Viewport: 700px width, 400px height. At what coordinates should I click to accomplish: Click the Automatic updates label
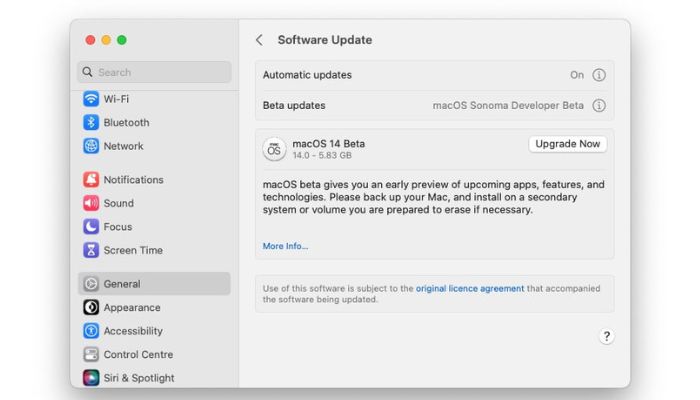coord(307,75)
